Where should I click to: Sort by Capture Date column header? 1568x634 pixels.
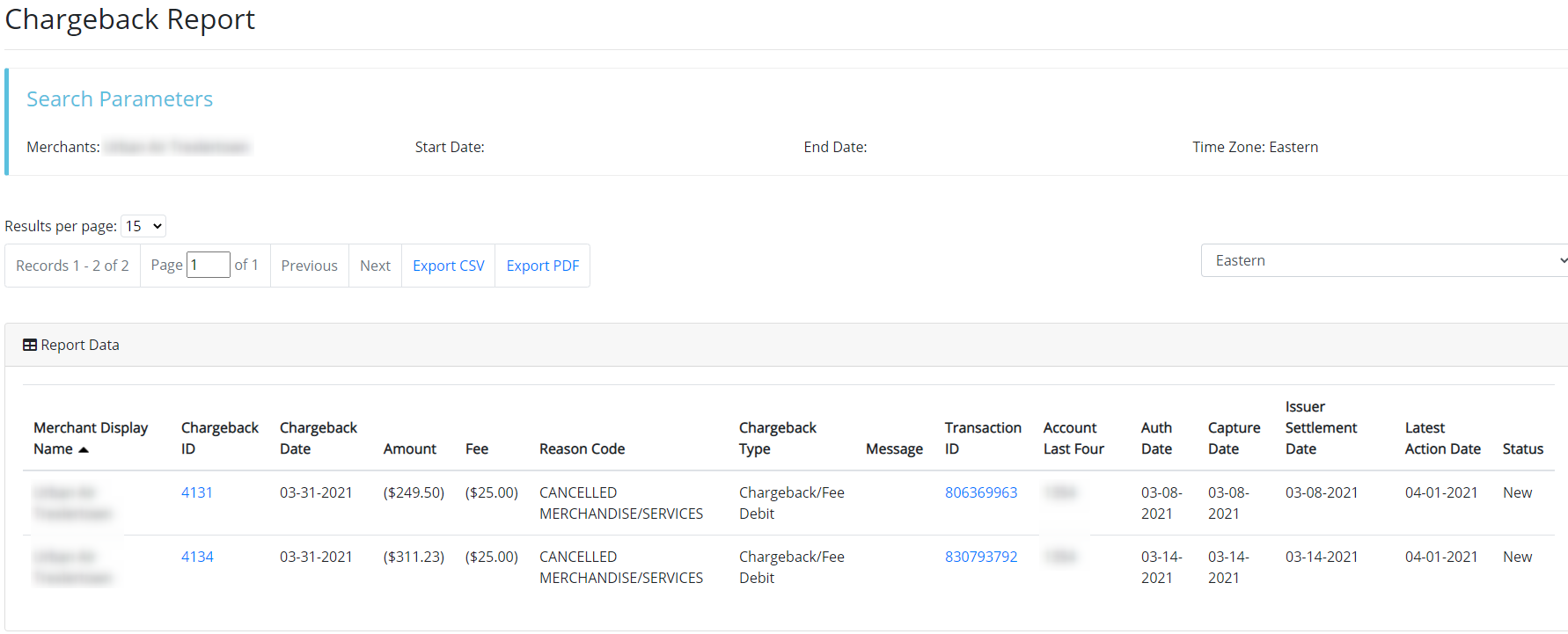click(x=1234, y=438)
